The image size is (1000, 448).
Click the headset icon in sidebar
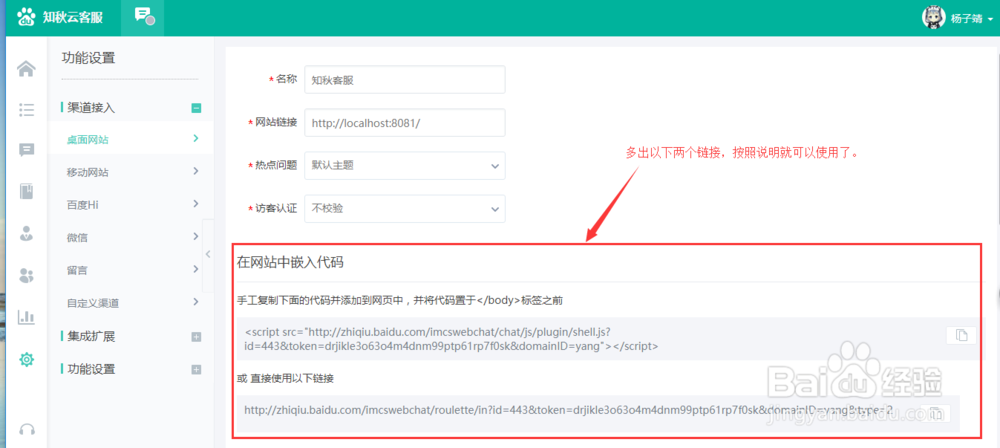26,429
